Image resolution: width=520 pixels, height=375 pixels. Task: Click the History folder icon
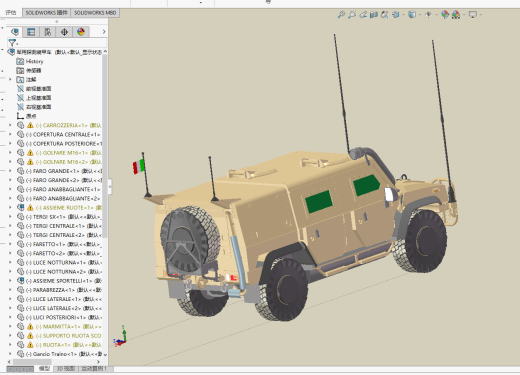coord(20,61)
